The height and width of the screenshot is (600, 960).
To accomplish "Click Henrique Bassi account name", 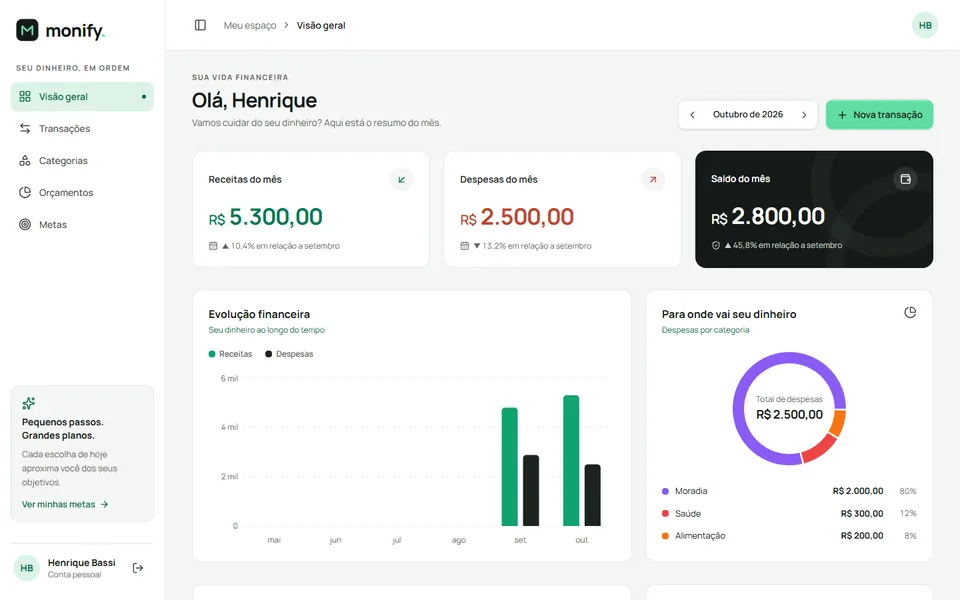I will pyautogui.click(x=81, y=563).
